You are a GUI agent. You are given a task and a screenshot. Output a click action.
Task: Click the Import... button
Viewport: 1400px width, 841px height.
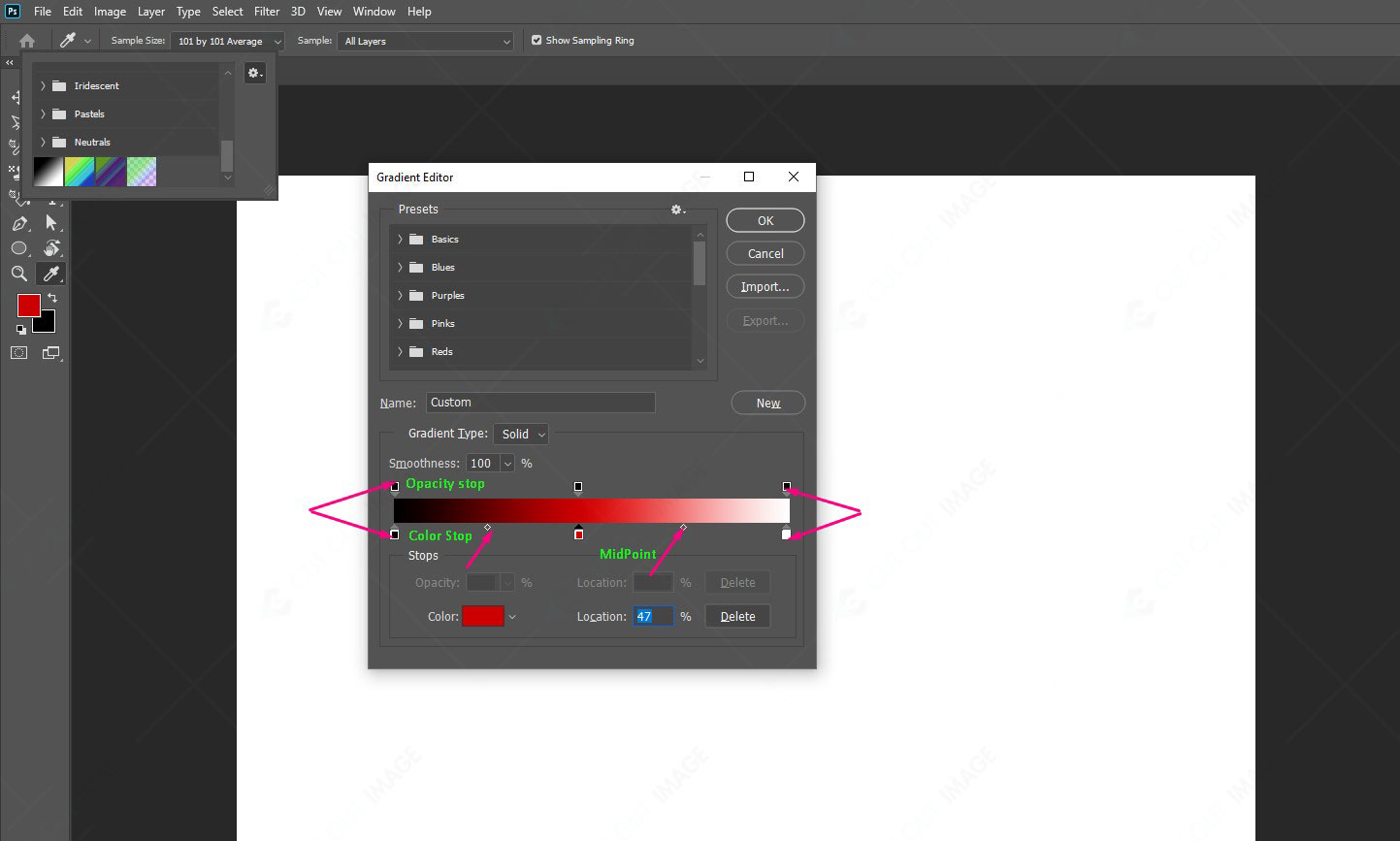pyautogui.click(x=765, y=286)
